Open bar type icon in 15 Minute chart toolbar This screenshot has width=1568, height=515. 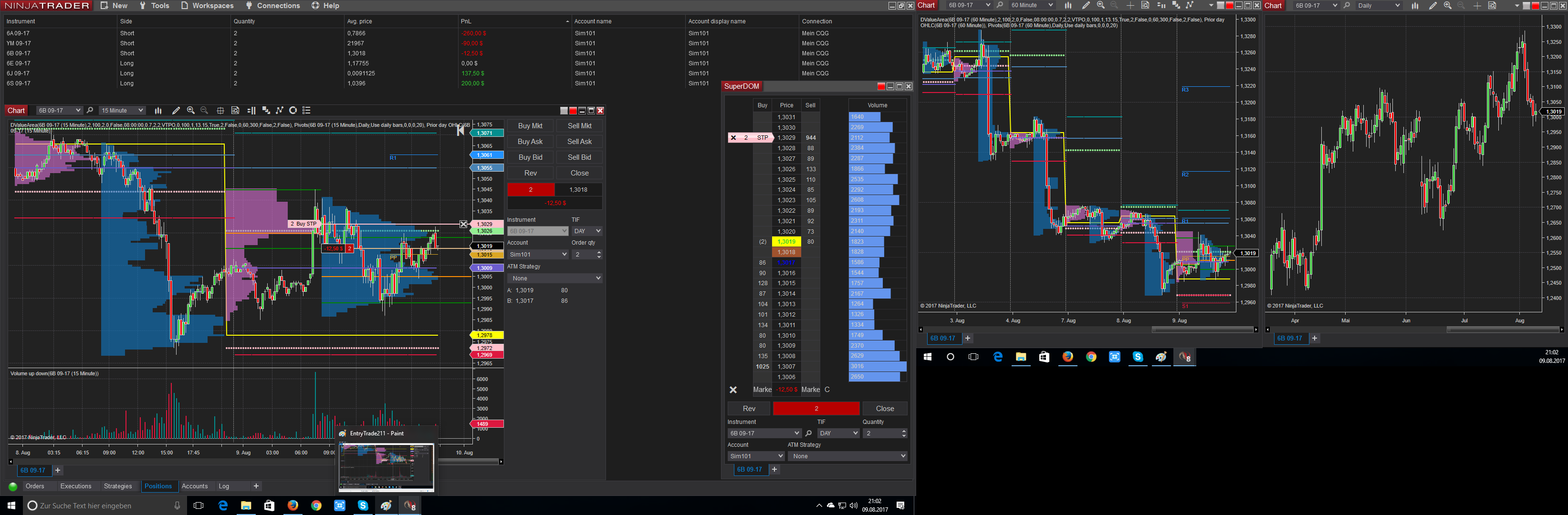(158, 111)
